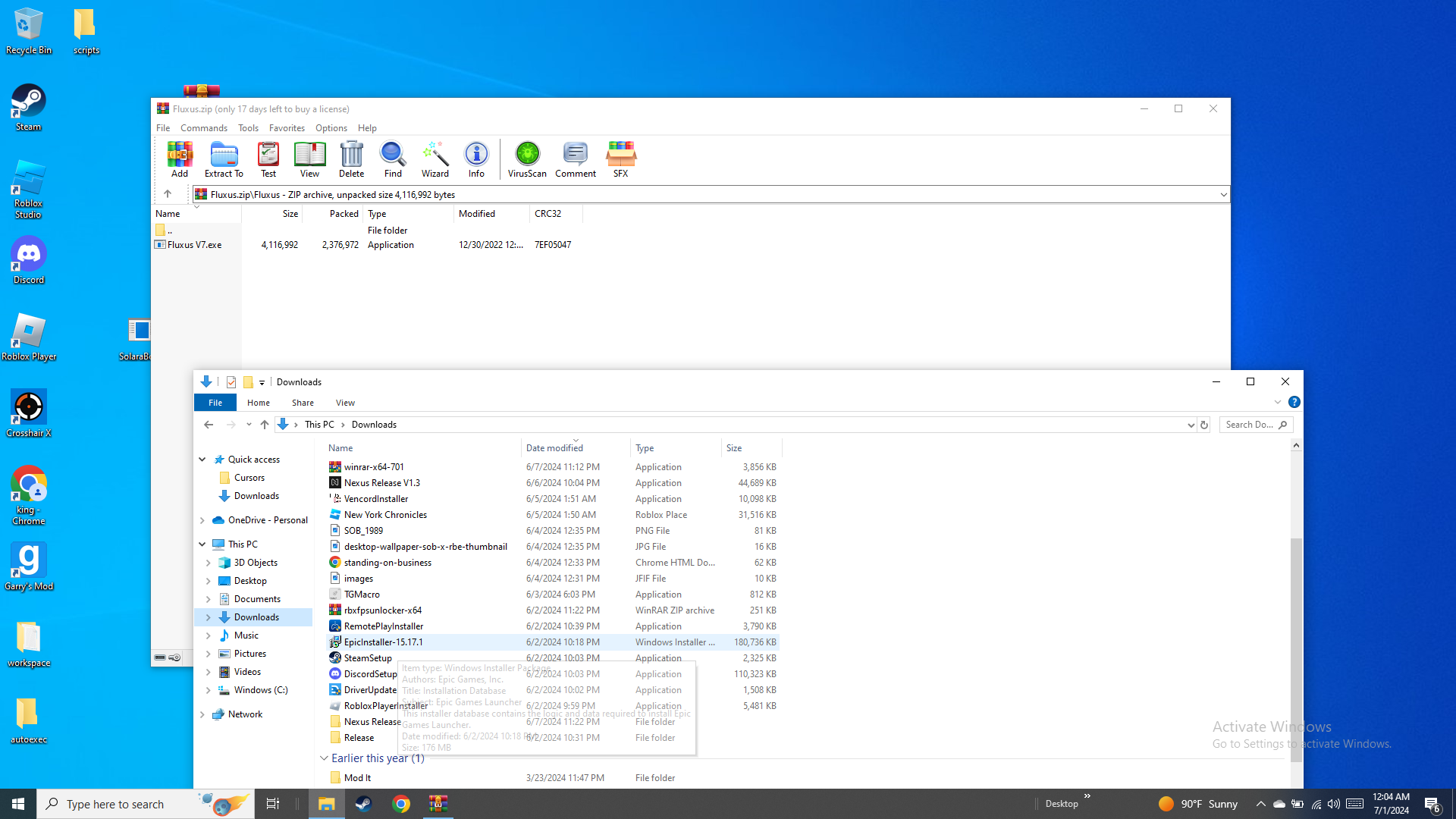
Task: Open the Commands menu in WinRAR
Action: (204, 128)
